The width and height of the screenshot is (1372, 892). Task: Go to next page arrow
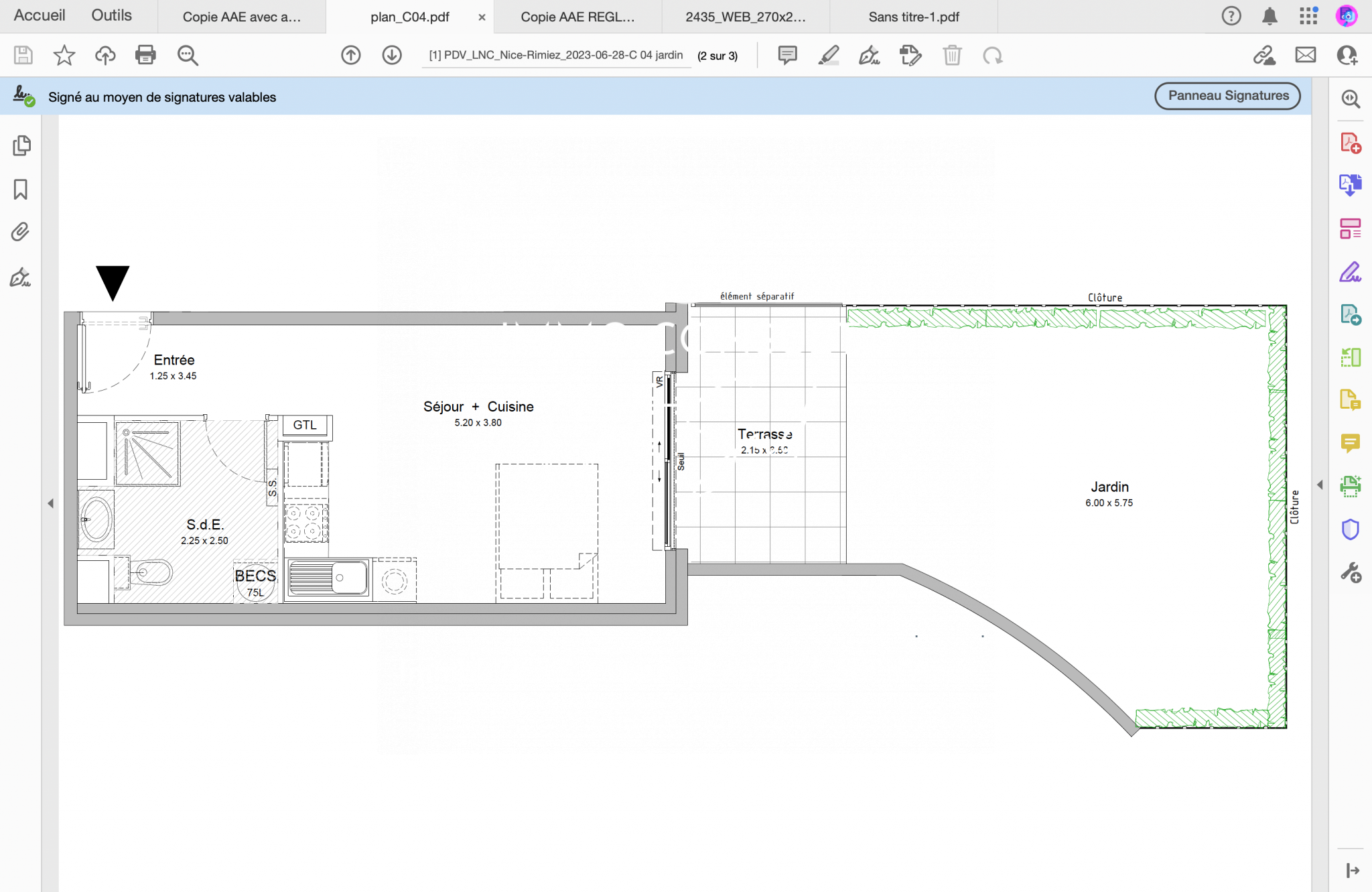[x=392, y=55]
